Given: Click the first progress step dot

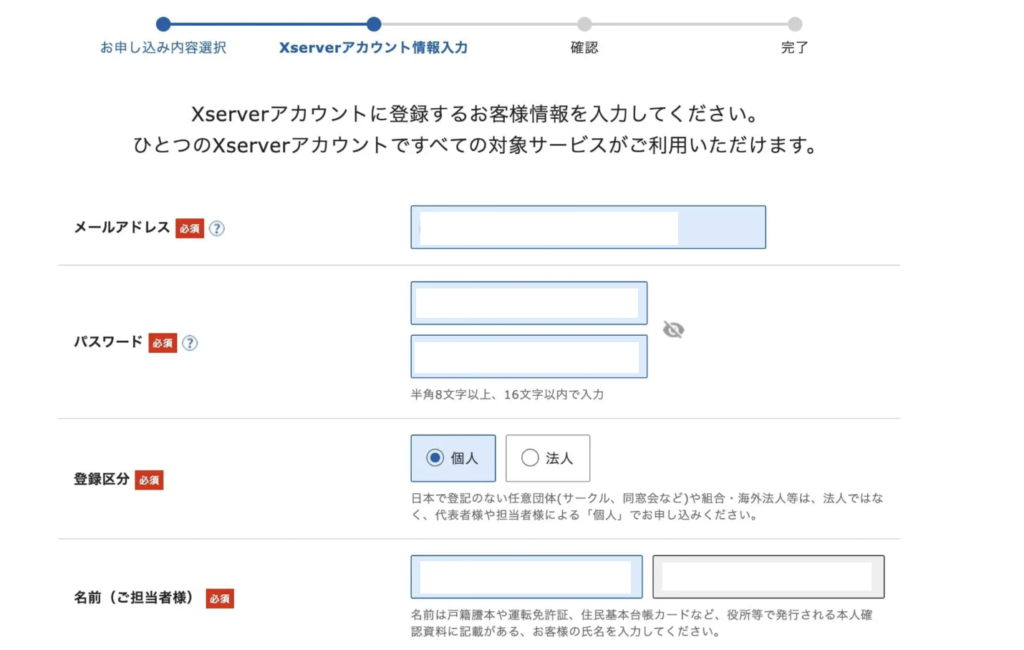Looking at the screenshot, I should [x=163, y=24].
